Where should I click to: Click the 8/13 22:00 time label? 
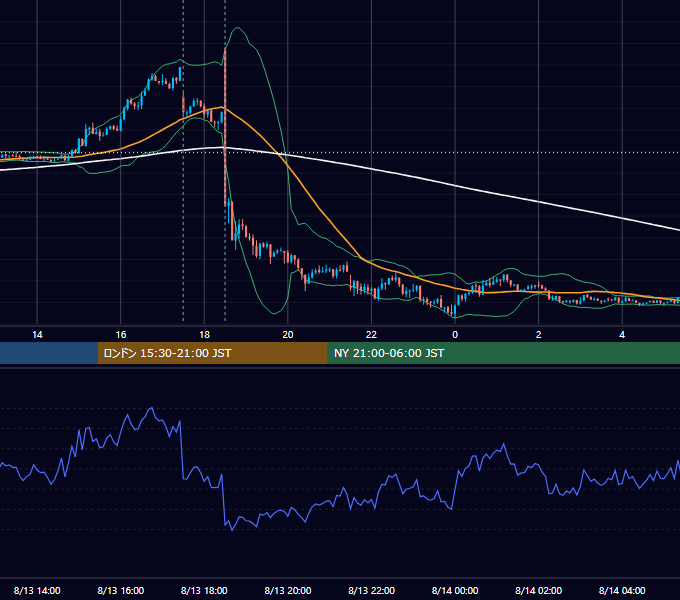pyautogui.click(x=371, y=590)
